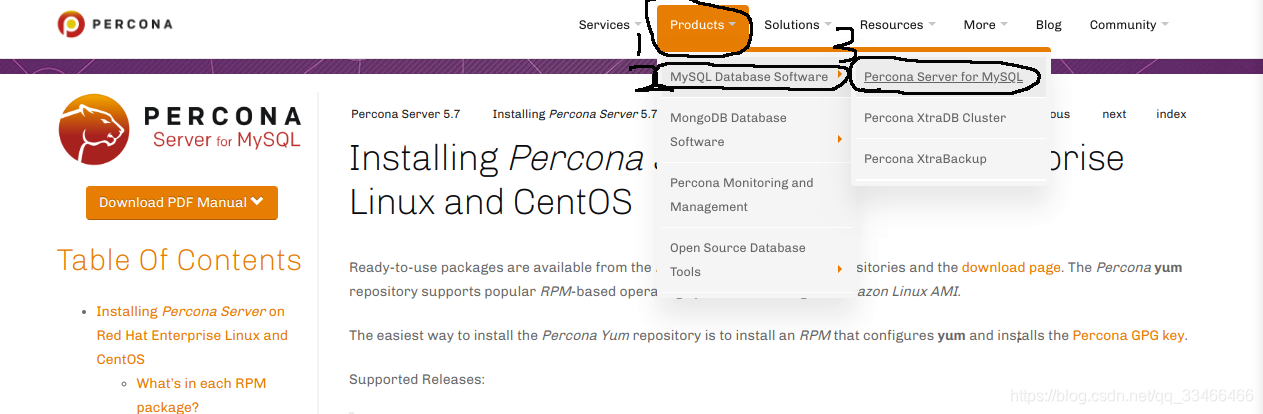Follow the download page link
This screenshot has height=414, width=1263.
[1011, 268]
